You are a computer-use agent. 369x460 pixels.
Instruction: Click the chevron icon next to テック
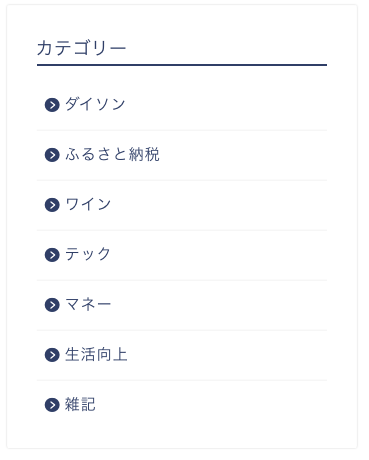pos(52,255)
